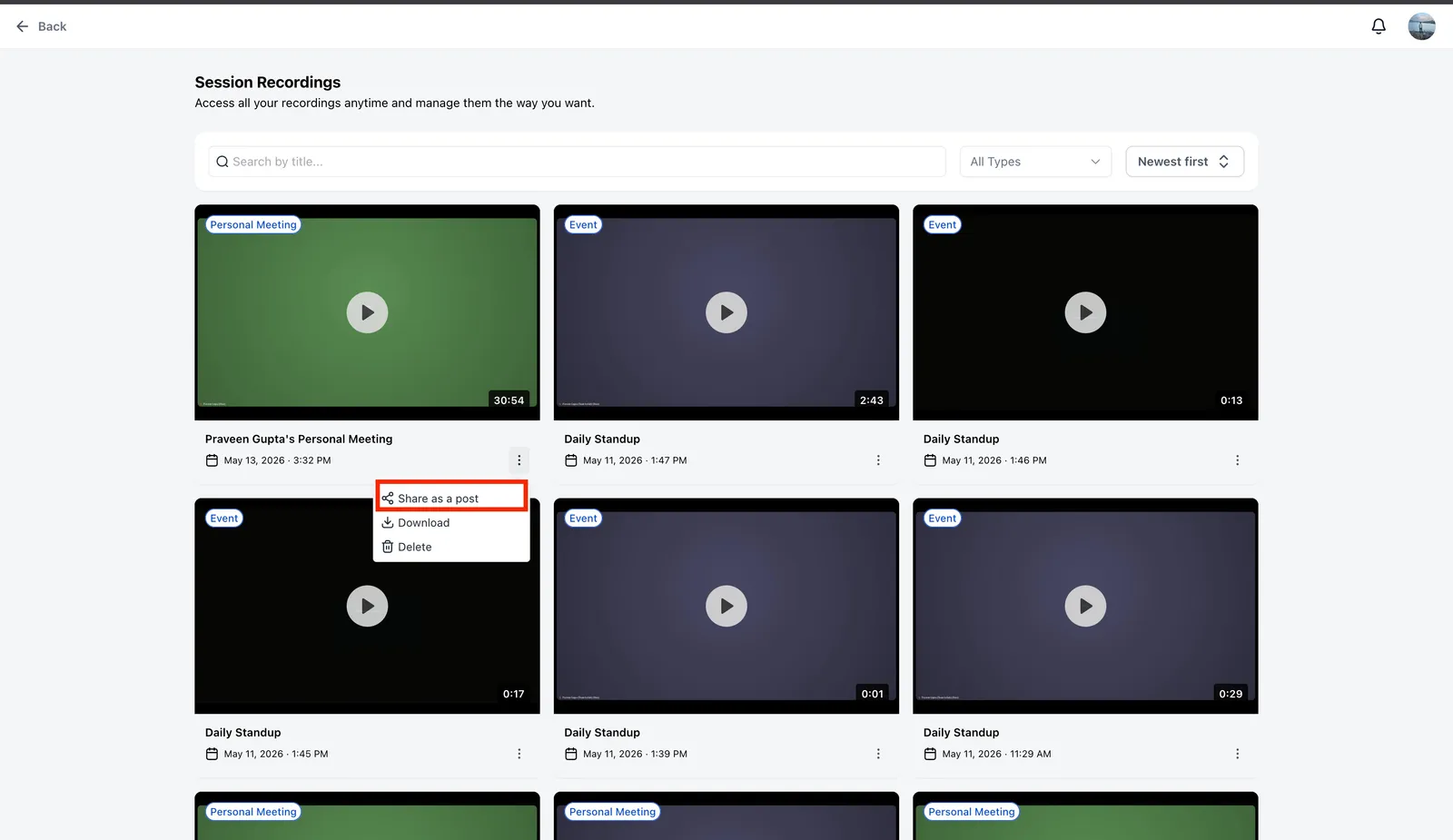Click the Event badge on the 0:29 recording
Image resolution: width=1453 pixels, height=840 pixels.
point(943,519)
